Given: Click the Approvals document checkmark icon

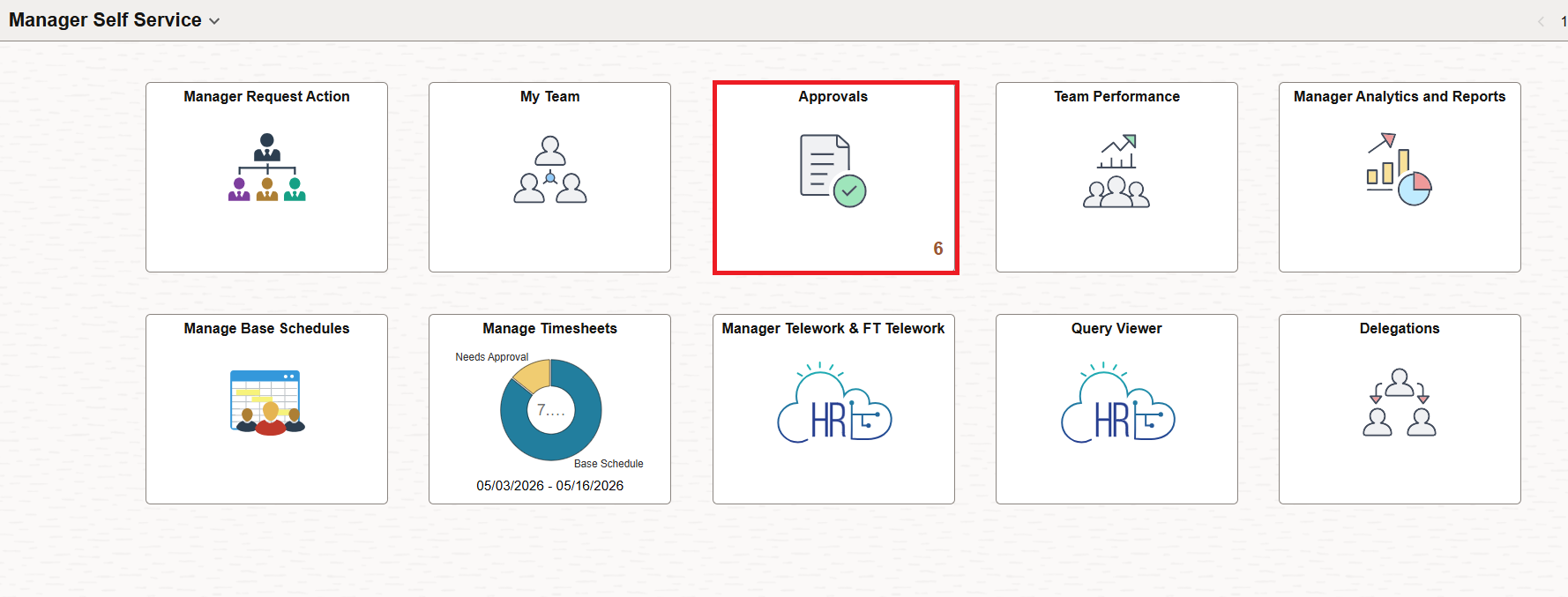Looking at the screenshot, I should coord(833,170).
